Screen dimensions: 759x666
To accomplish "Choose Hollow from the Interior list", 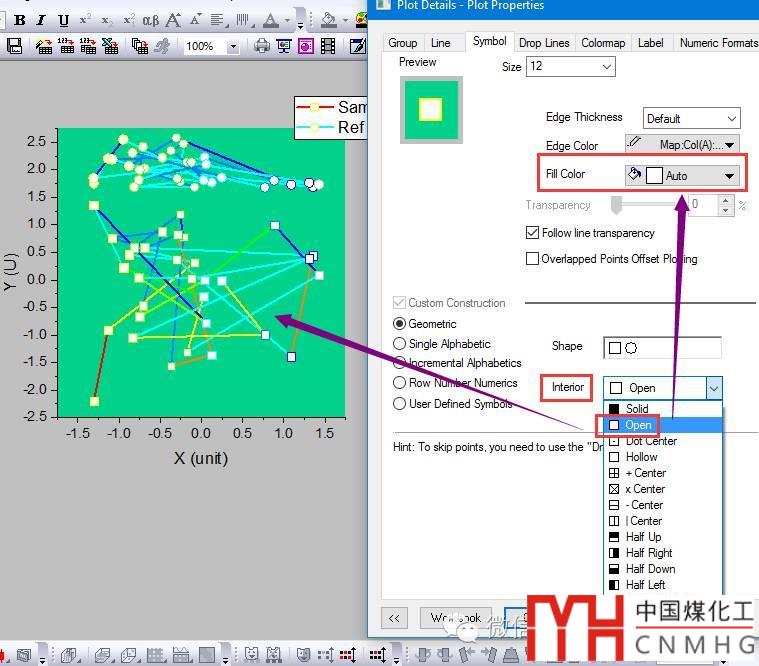I will click(641, 457).
